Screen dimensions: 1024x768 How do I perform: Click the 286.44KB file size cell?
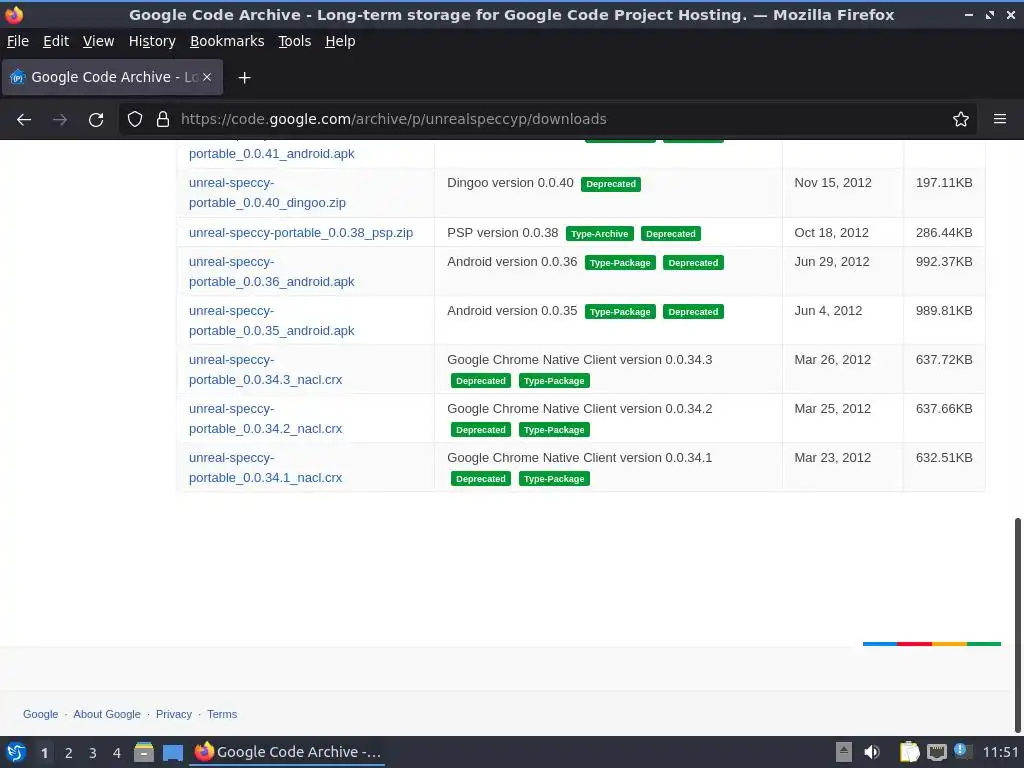(x=944, y=232)
